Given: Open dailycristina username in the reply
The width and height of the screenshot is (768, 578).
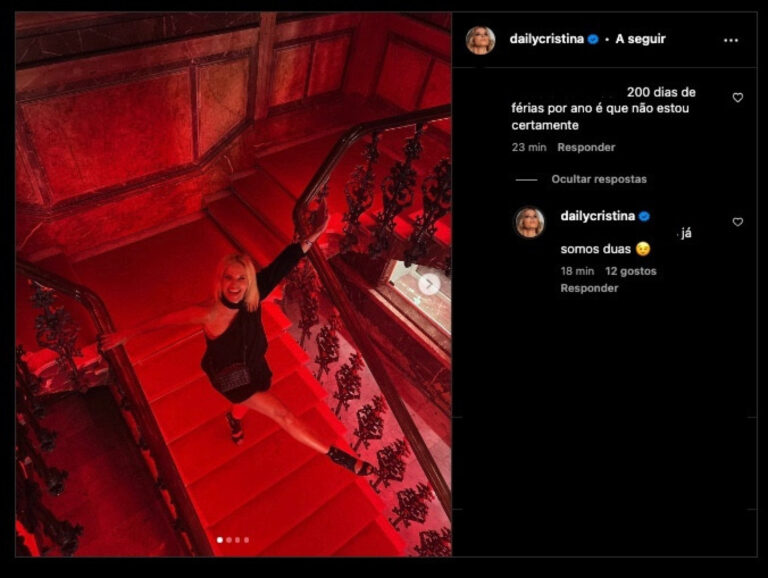Looking at the screenshot, I should pyautogui.click(x=598, y=216).
